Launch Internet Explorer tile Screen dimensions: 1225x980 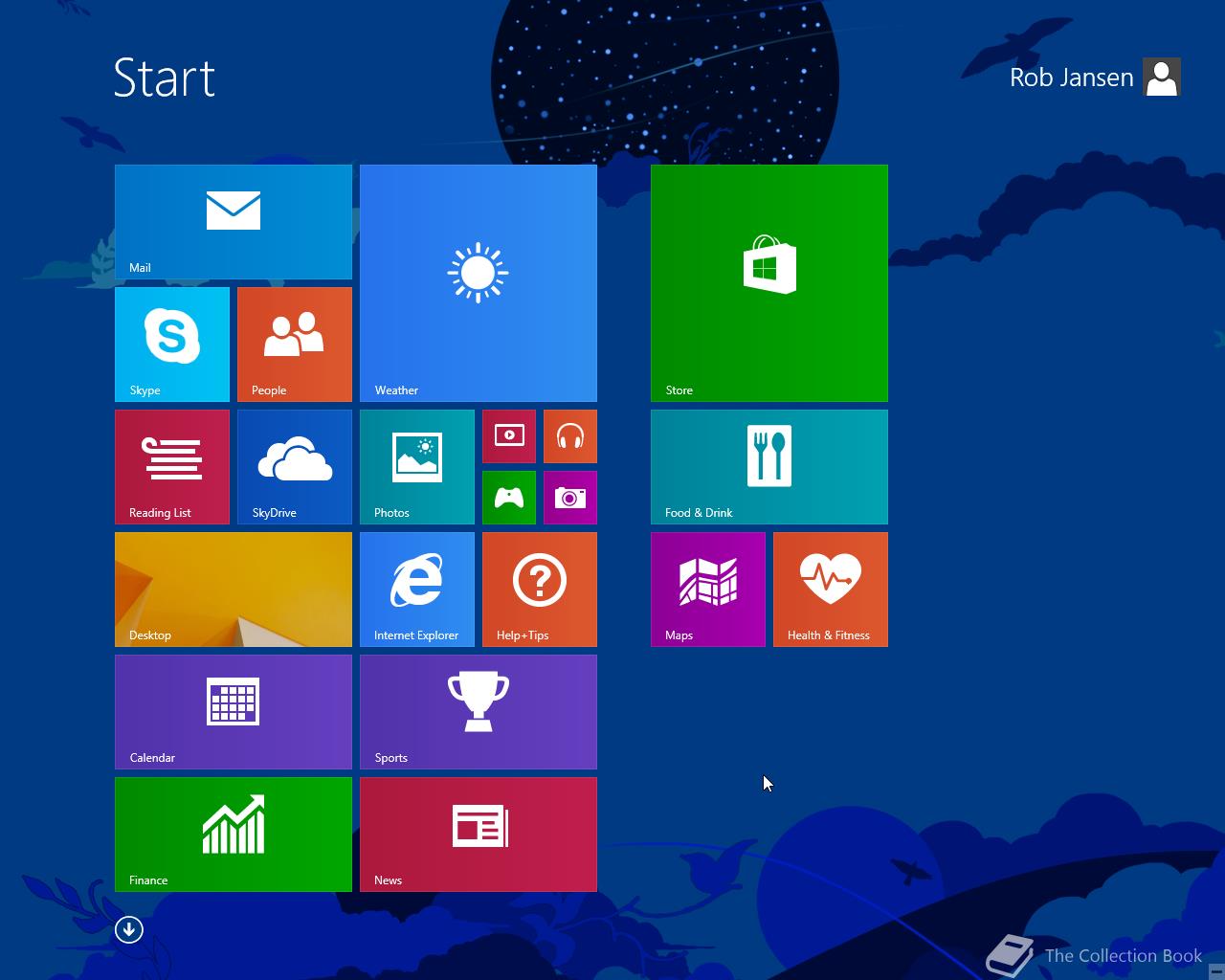pos(417,590)
